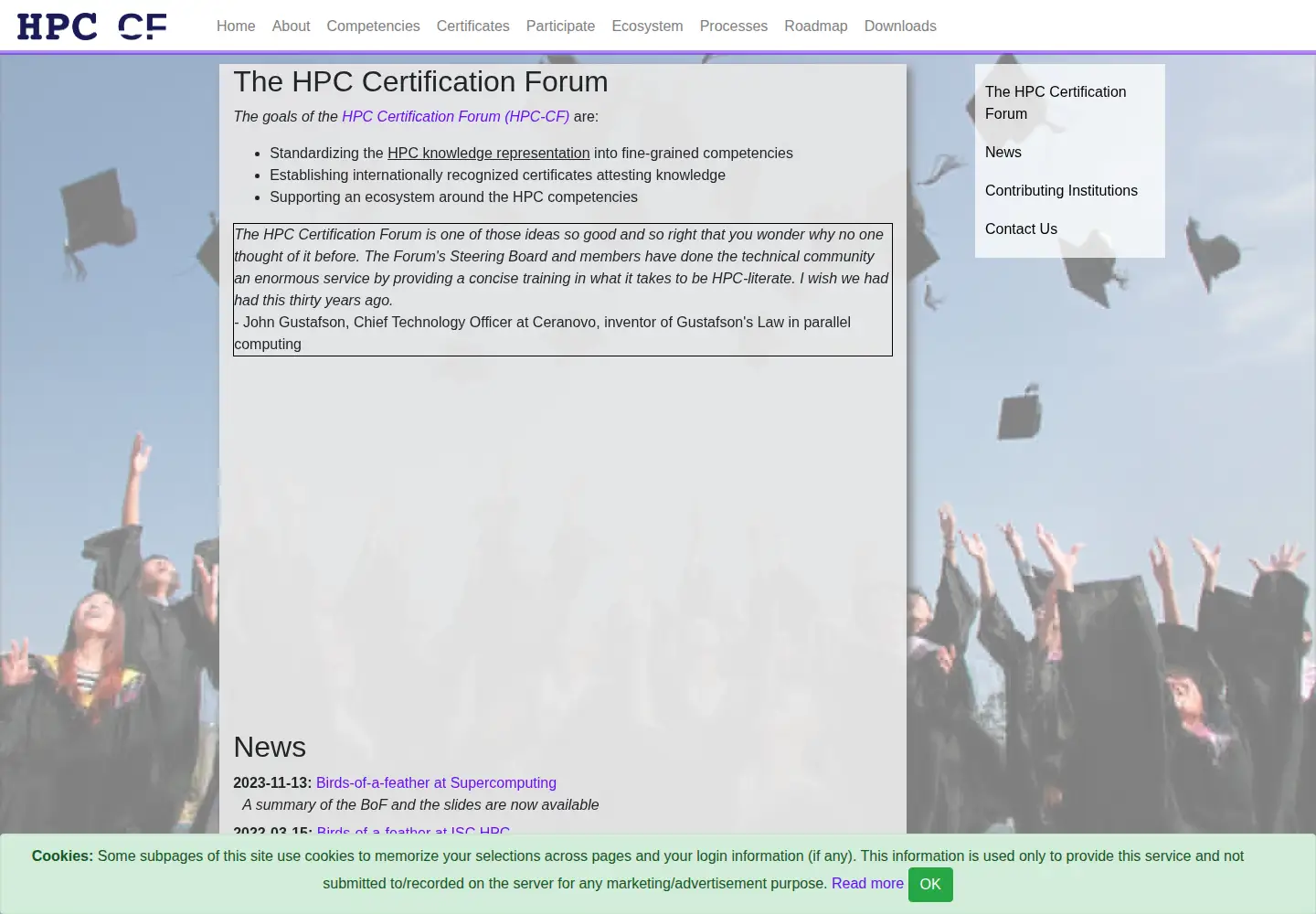The height and width of the screenshot is (914, 1316).
Task: Accept cookies with the OK button
Action: pos(930,885)
